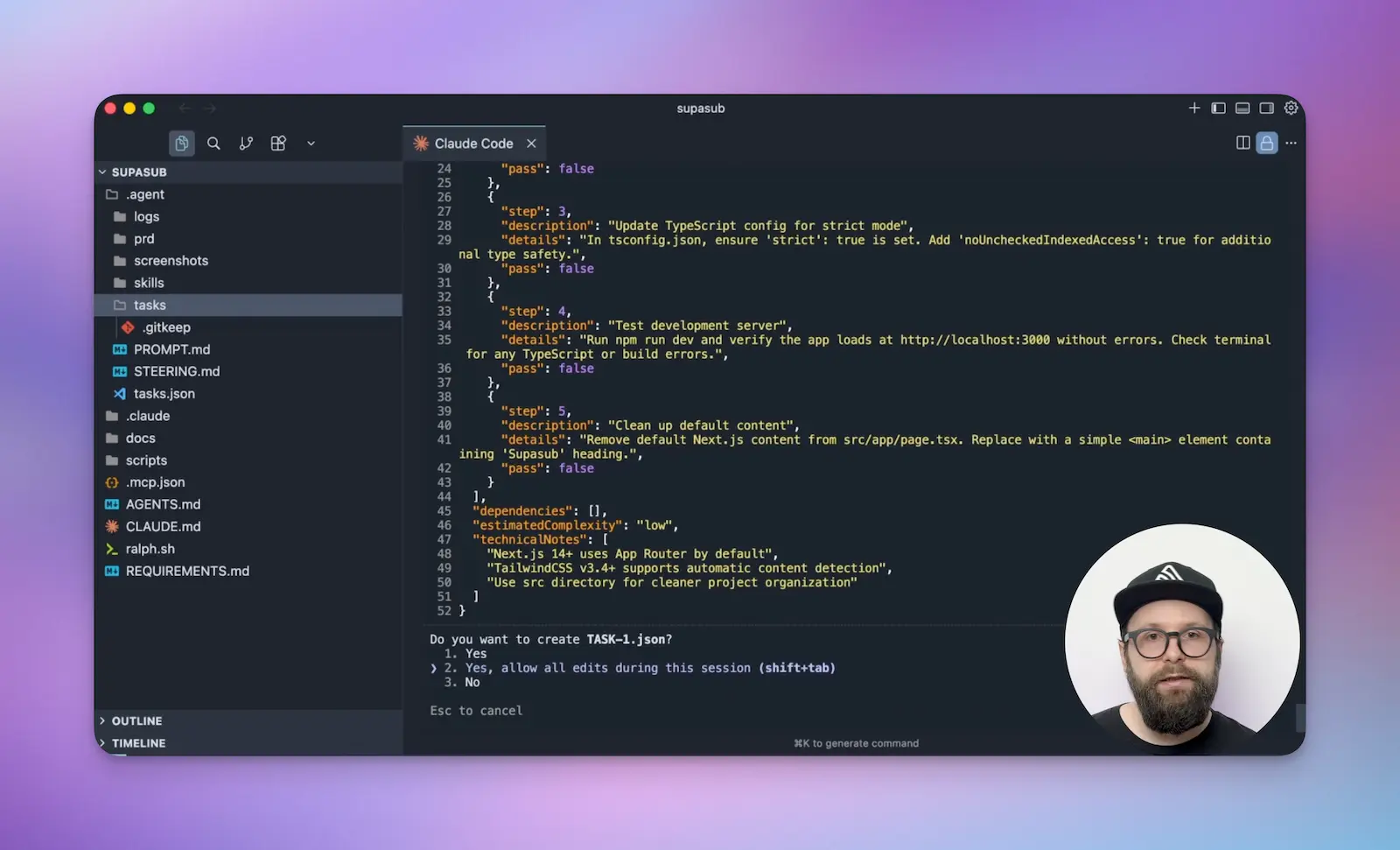Open the settings gear in title bar
Viewport: 1400px width, 850px height.
click(1291, 108)
